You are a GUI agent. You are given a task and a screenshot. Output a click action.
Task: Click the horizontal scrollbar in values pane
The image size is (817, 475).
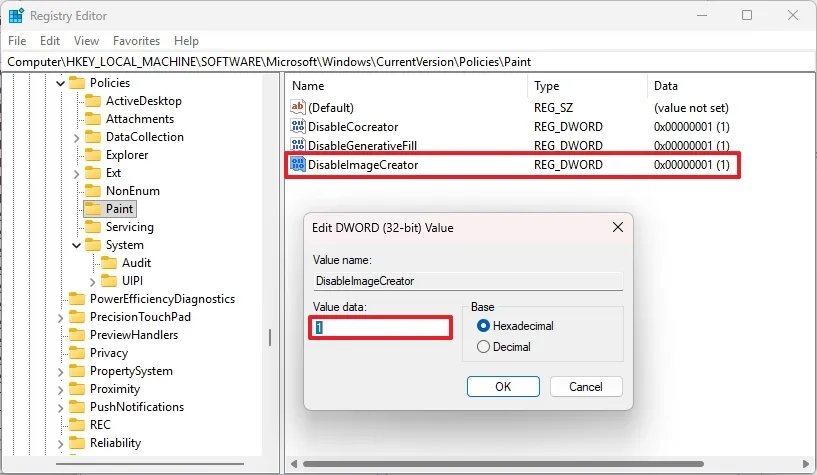[503, 464]
